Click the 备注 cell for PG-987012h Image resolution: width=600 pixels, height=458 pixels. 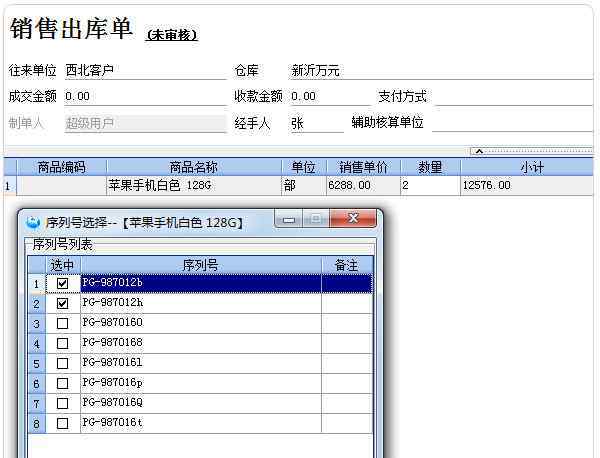tap(347, 303)
